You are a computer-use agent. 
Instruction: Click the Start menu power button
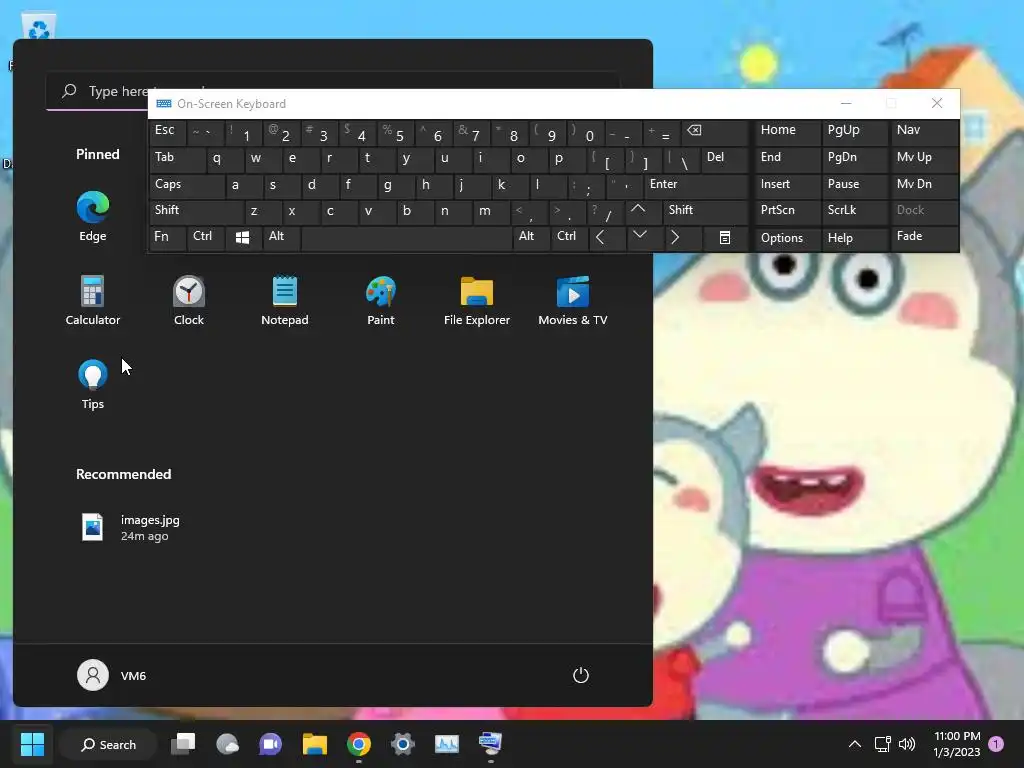coord(581,675)
